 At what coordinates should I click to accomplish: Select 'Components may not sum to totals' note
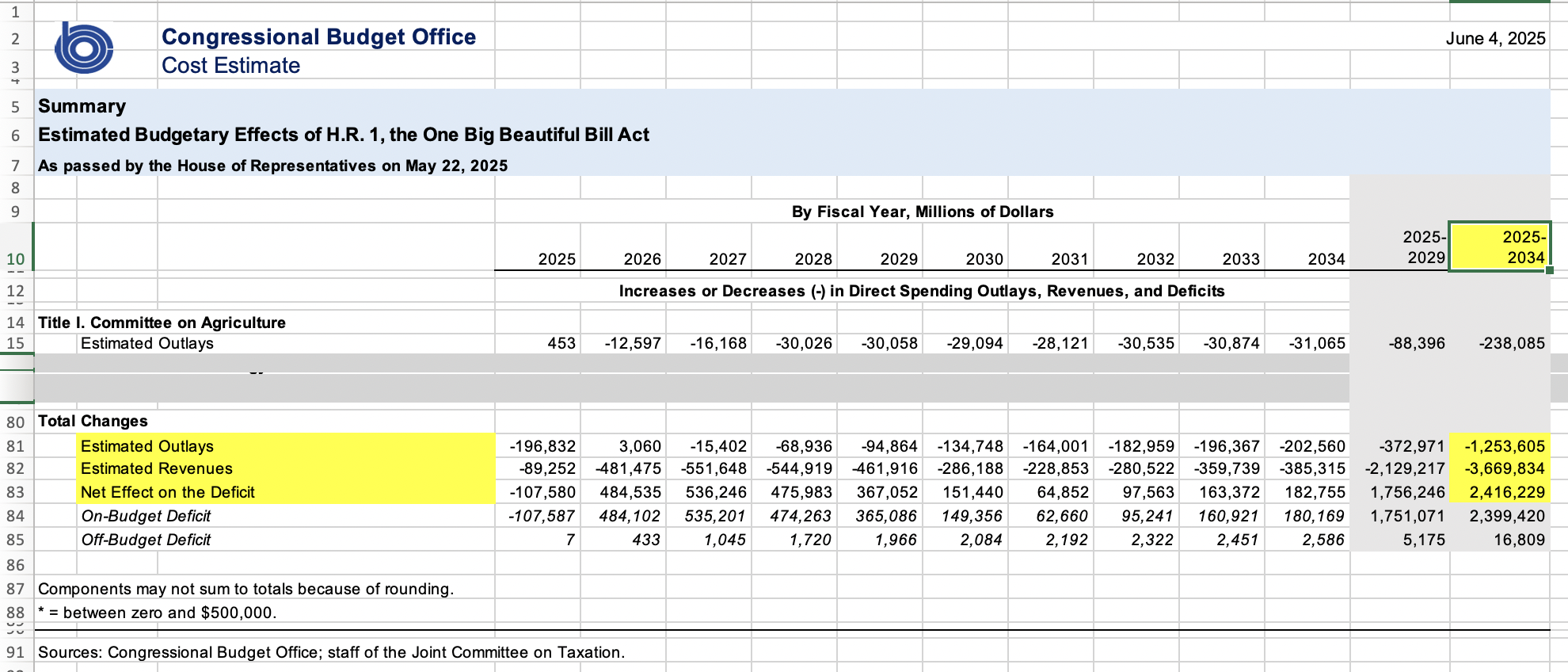pyautogui.click(x=246, y=589)
